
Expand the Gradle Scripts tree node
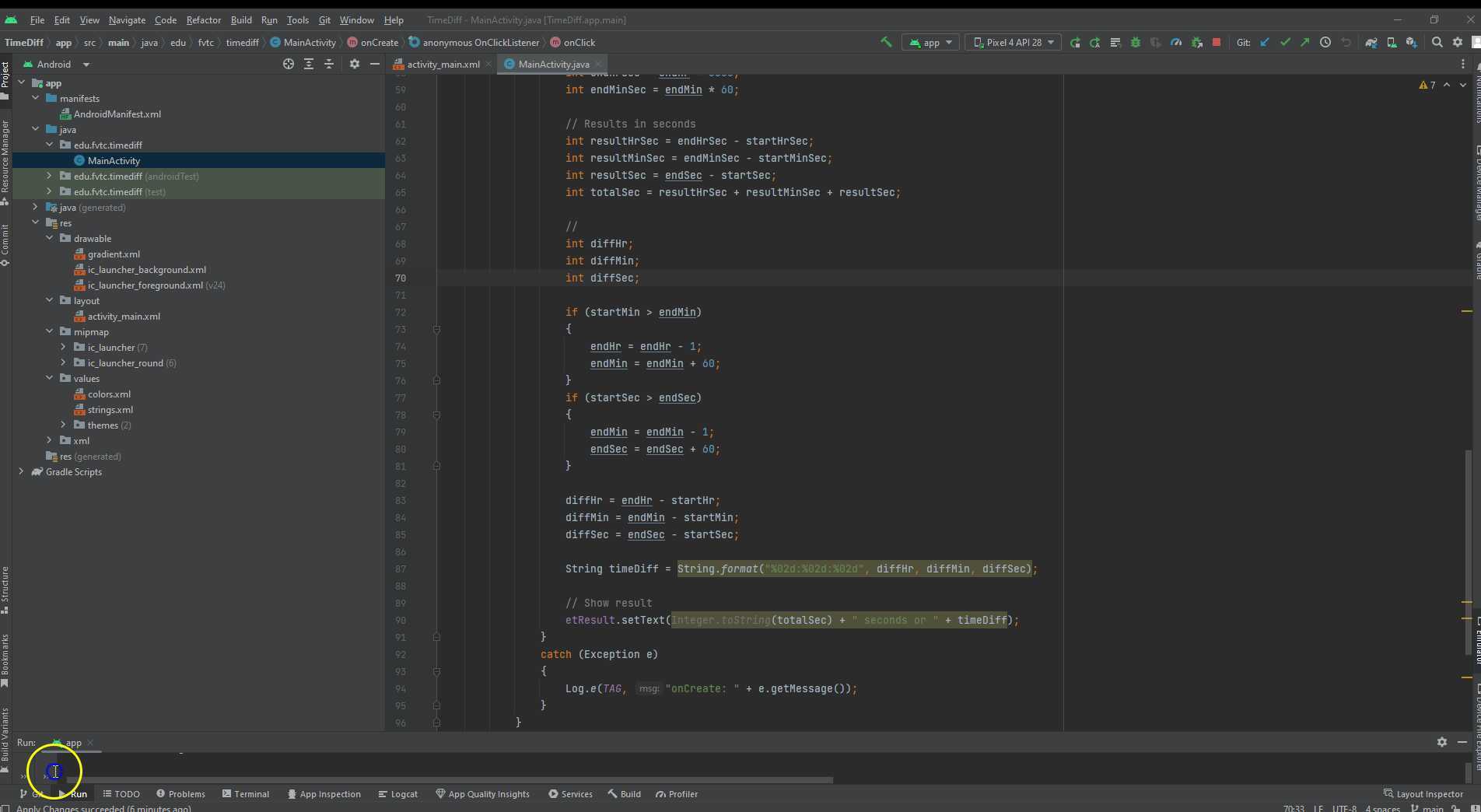pos(21,472)
